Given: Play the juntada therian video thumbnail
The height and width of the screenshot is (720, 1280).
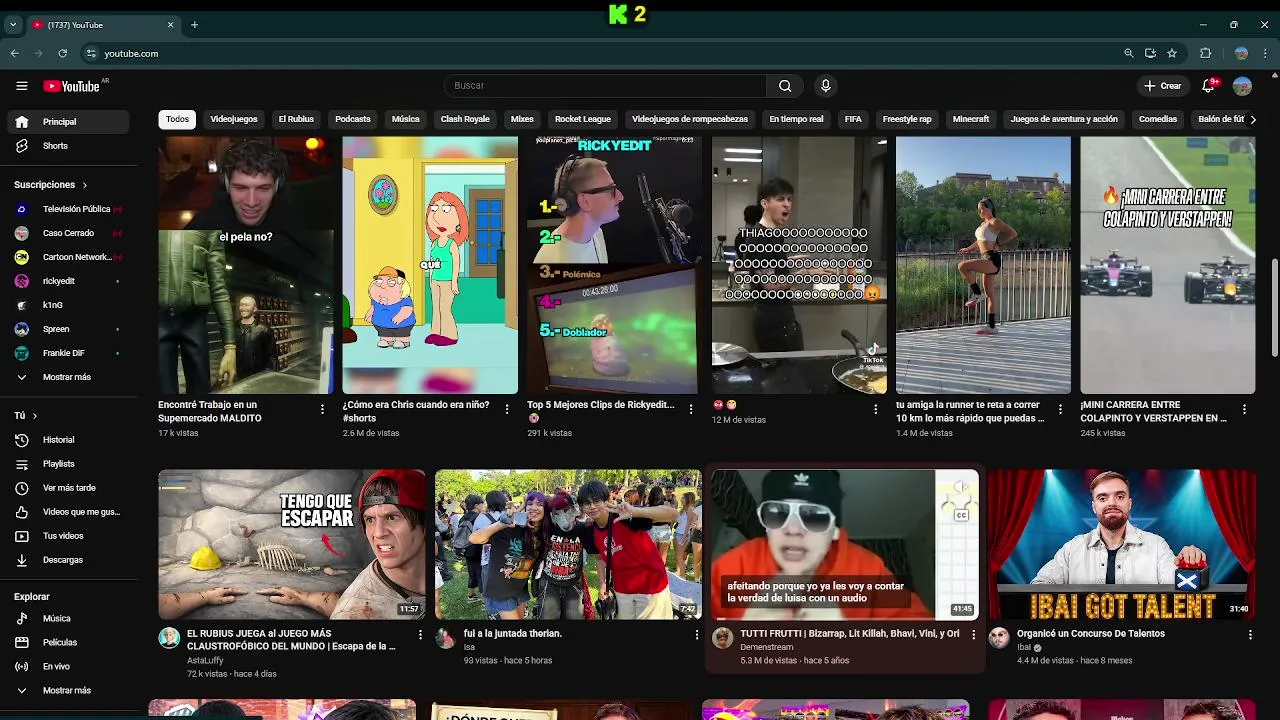Looking at the screenshot, I should 568,544.
